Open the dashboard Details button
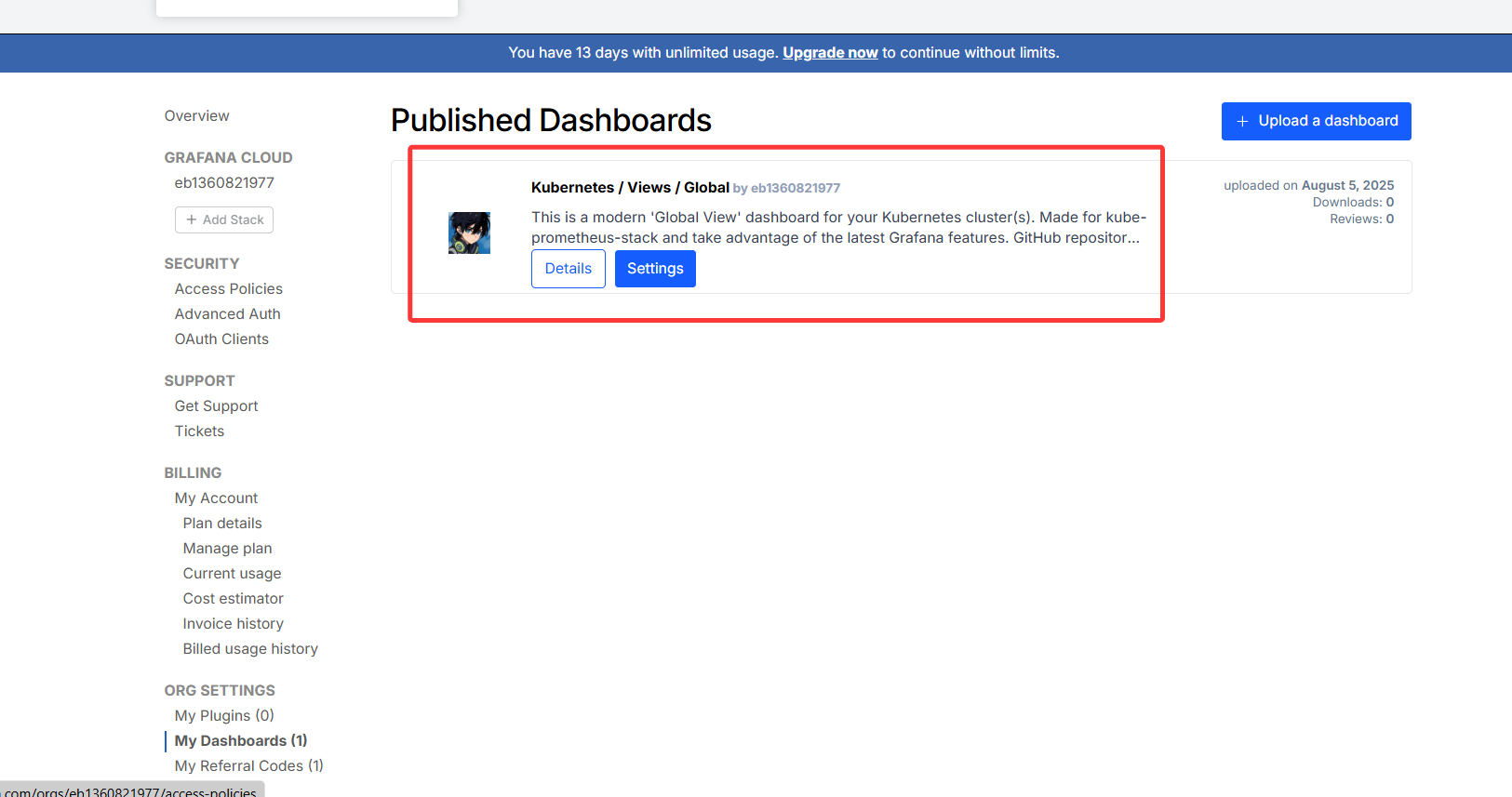 [x=568, y=269]
